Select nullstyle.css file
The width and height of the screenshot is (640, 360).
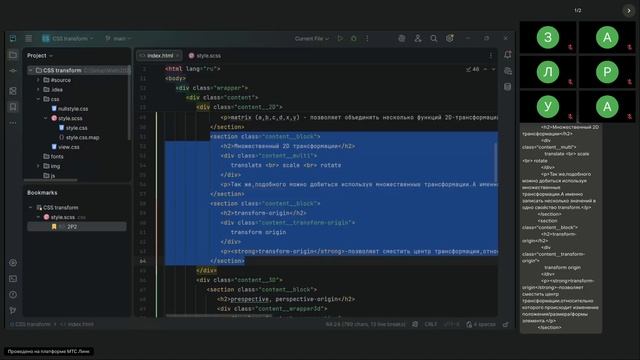tap(69, 109)
